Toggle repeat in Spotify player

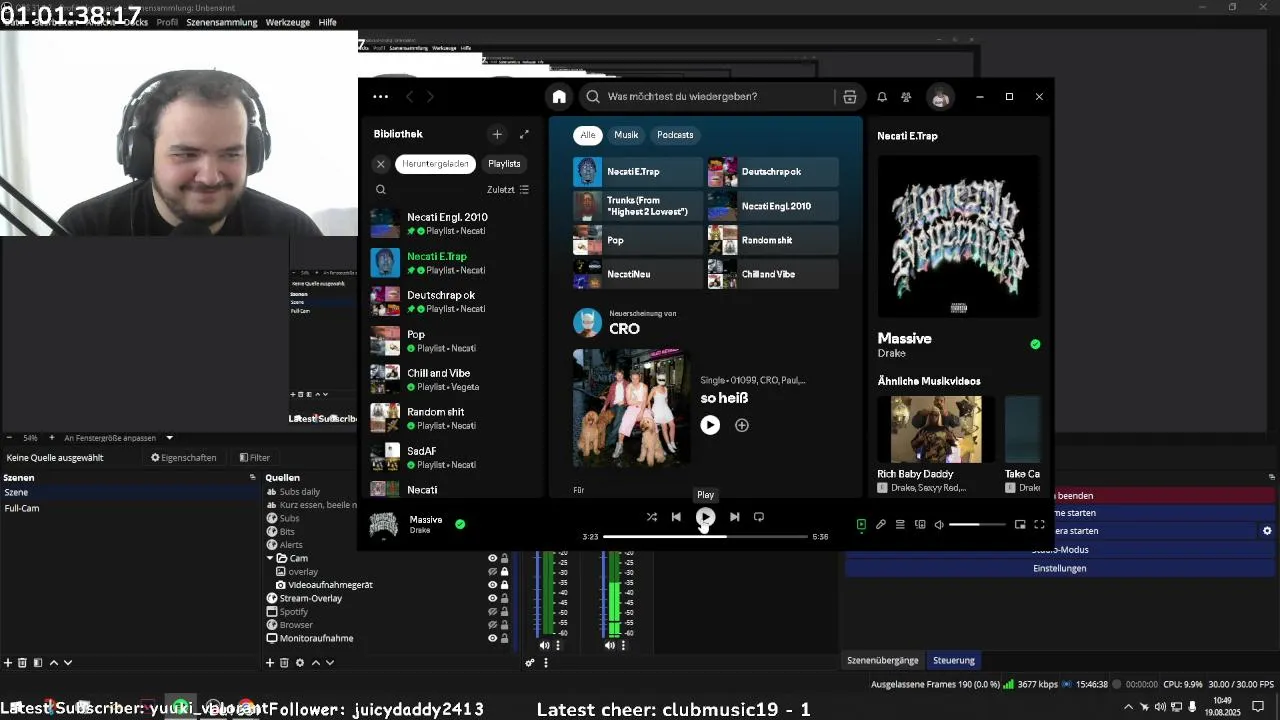(x=759, y=517)
